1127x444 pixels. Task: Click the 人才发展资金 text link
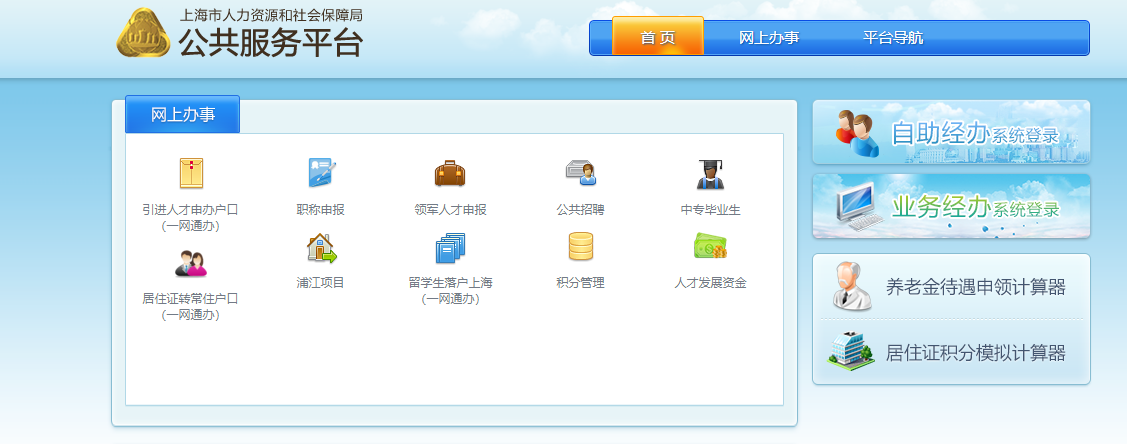pyautogui.click(x=710, y=282)
